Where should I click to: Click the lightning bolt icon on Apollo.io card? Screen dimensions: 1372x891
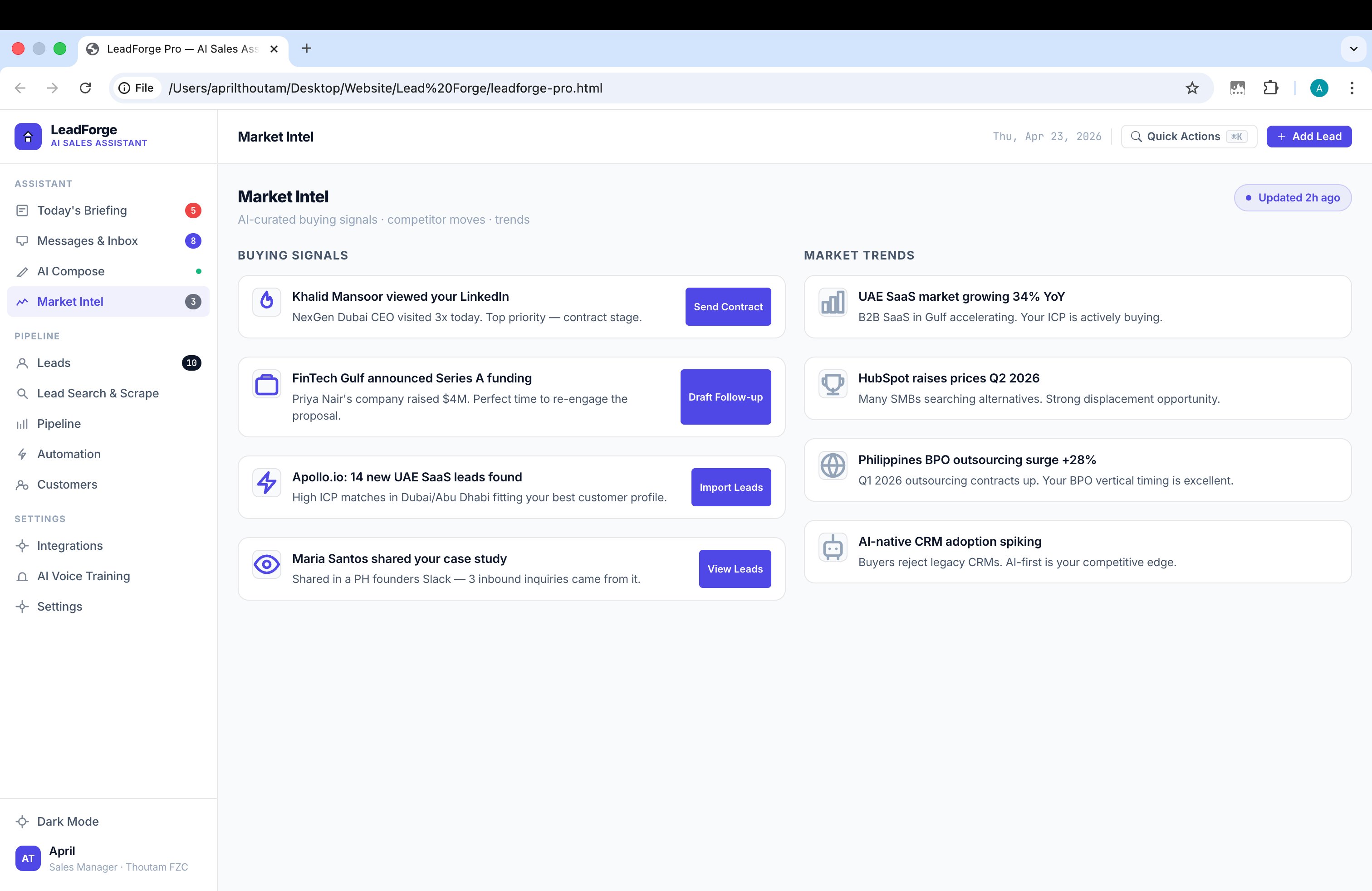tap(266, 482)
